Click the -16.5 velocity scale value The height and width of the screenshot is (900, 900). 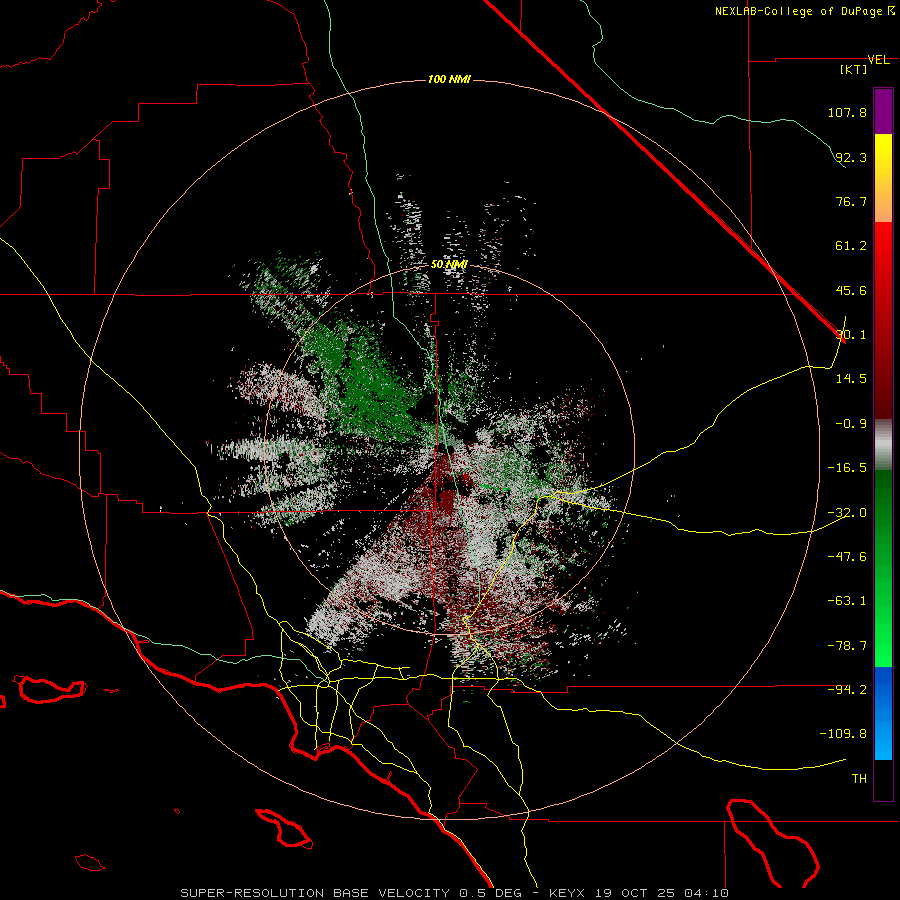847,468
